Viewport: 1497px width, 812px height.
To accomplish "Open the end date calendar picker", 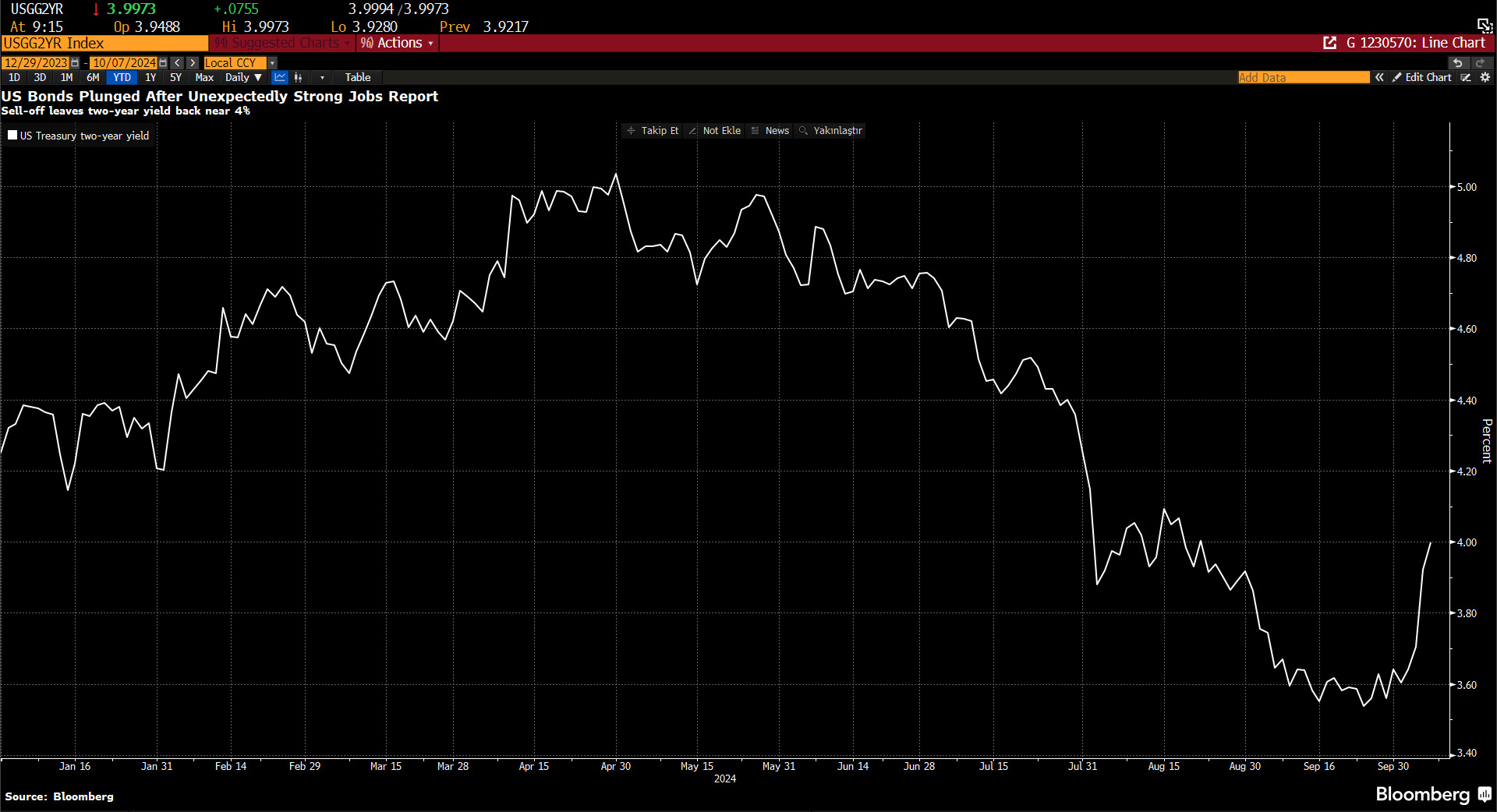I will (163, 63).
